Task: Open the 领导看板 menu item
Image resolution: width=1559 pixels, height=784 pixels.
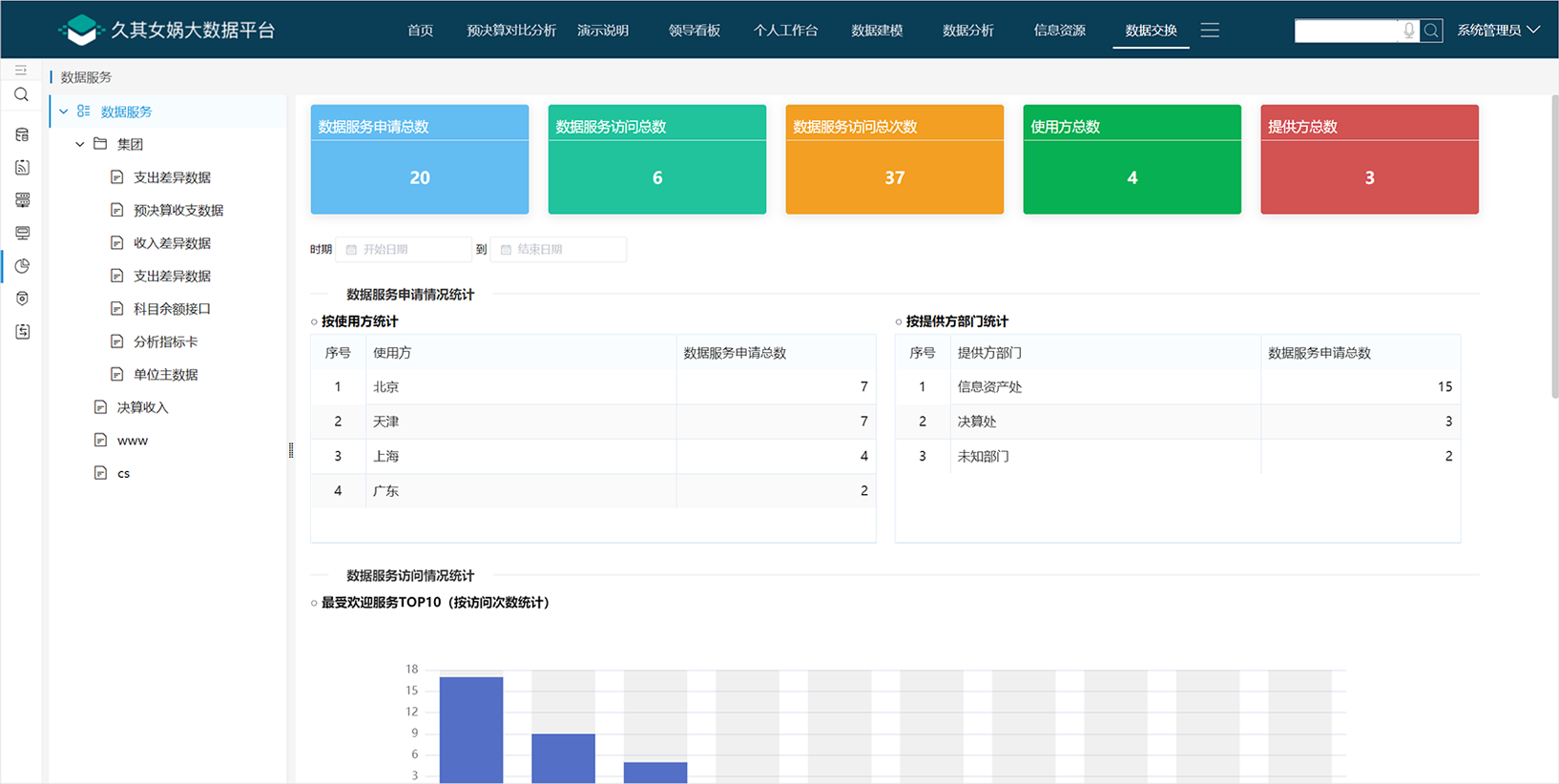Action: [x=694, y=31]
